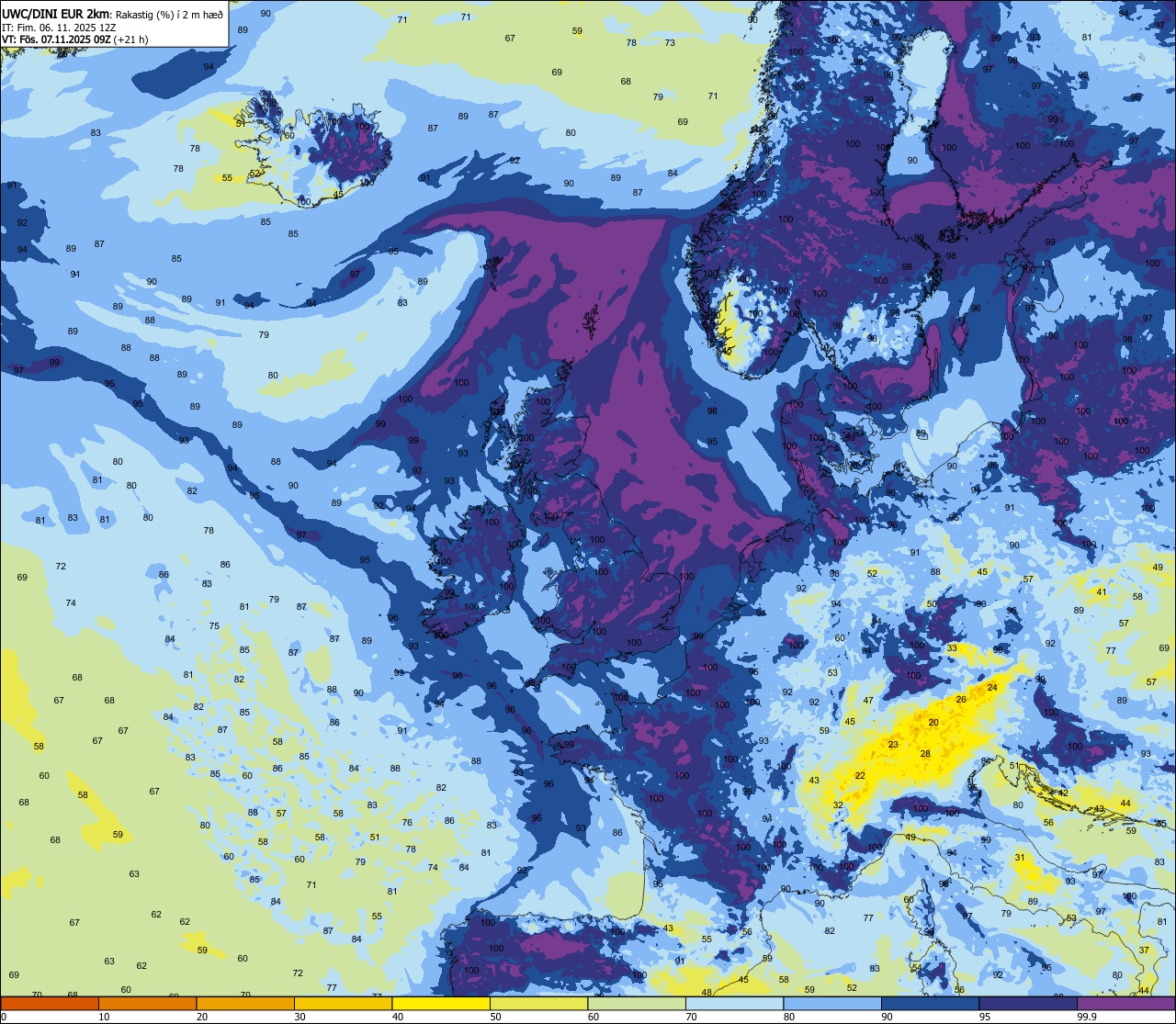Click the map value '28' in the yellow Alpine area
The width and height of the screenshot is (1176, 1024).
[925, 754]
